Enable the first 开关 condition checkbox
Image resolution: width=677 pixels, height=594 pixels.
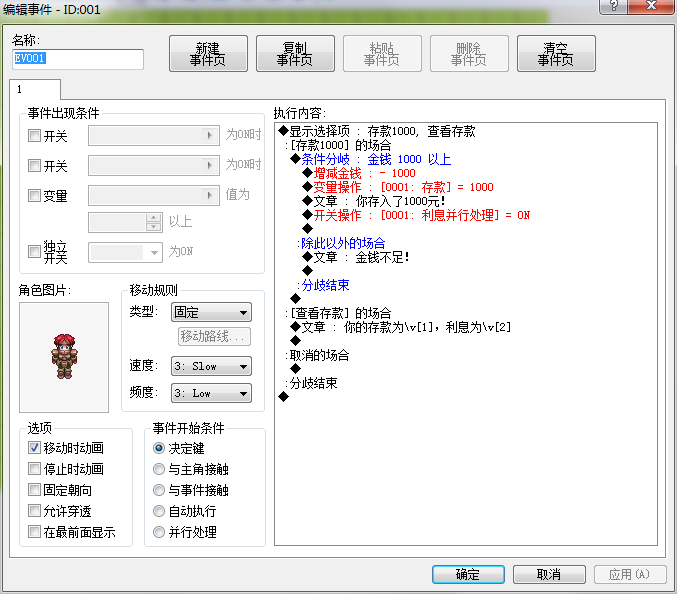34,136
